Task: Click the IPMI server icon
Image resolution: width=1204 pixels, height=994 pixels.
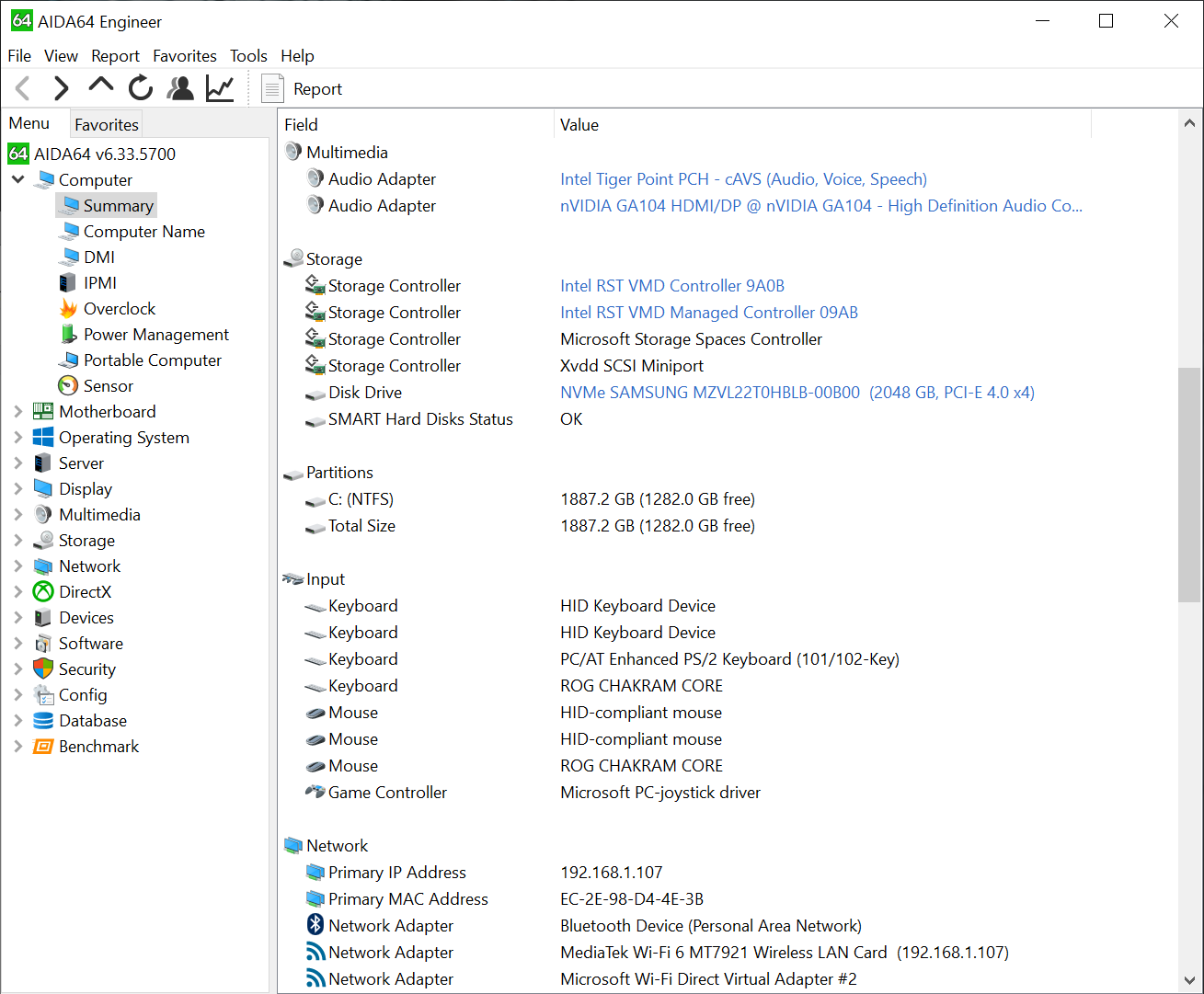Action: click(68, 282)
